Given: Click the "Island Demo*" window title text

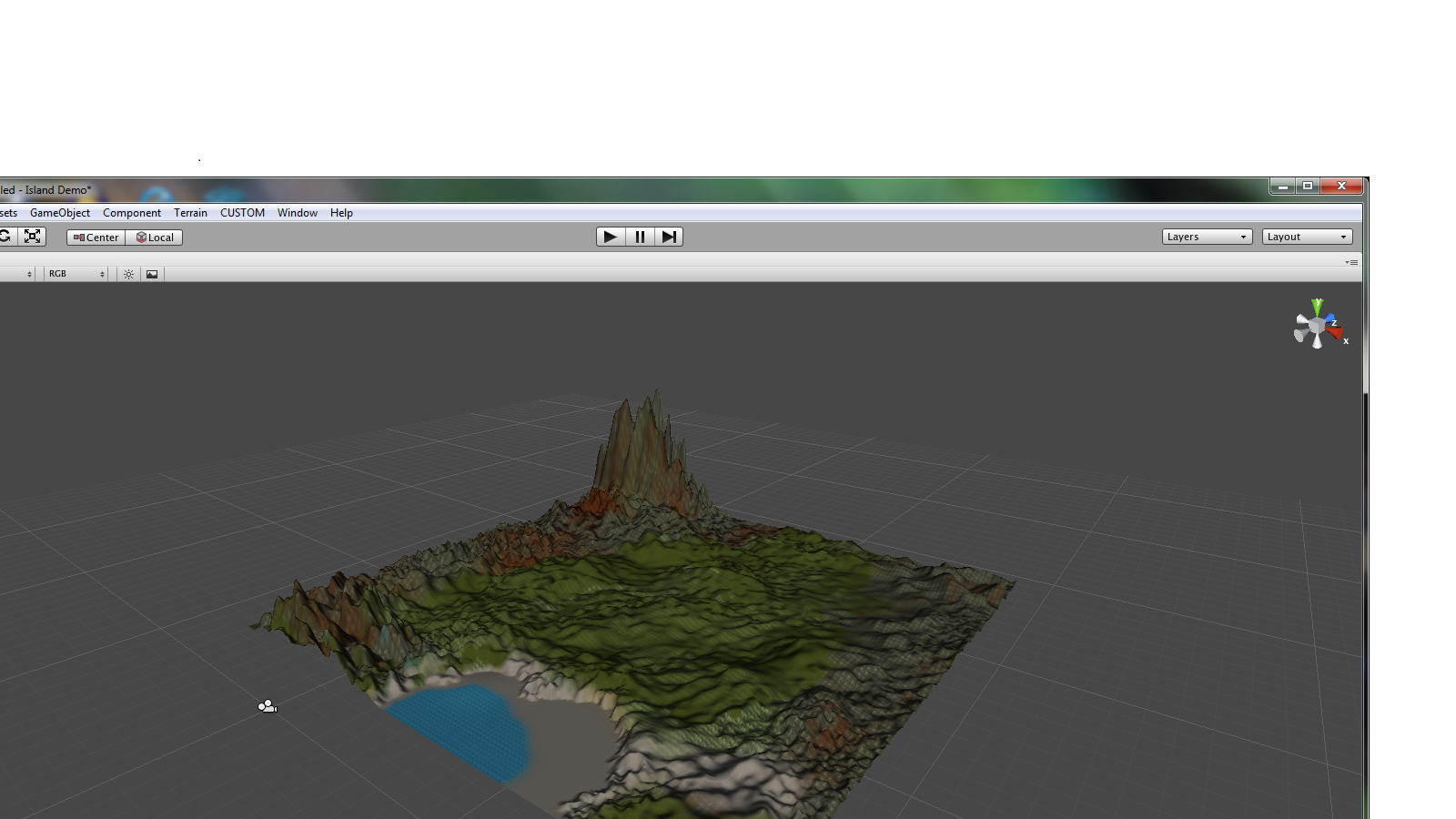Looking at the screenshot, I should (58, 190).
